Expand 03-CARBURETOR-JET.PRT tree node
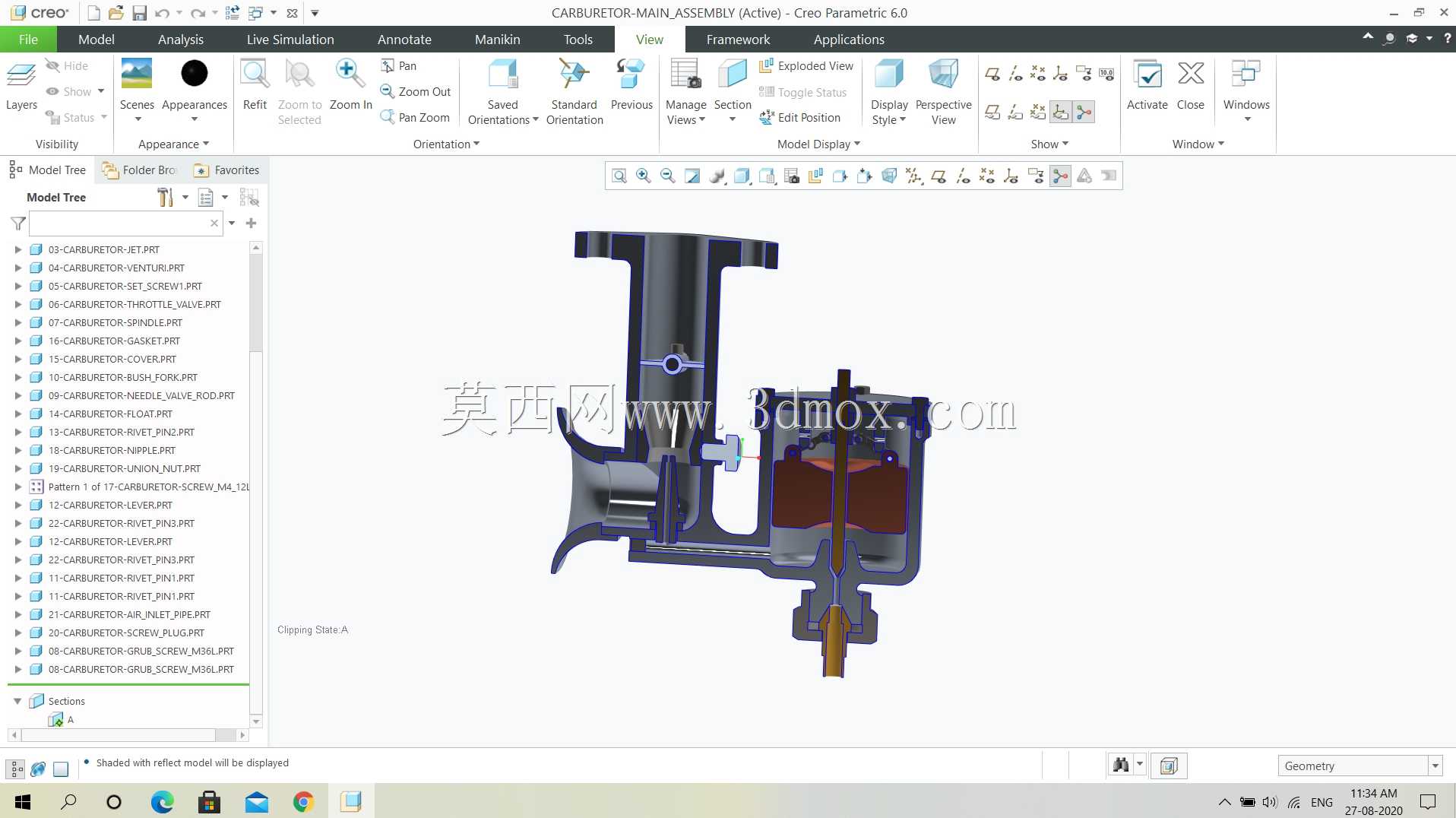The width and height of the screenshot is (1456, 818). point(18,249)
